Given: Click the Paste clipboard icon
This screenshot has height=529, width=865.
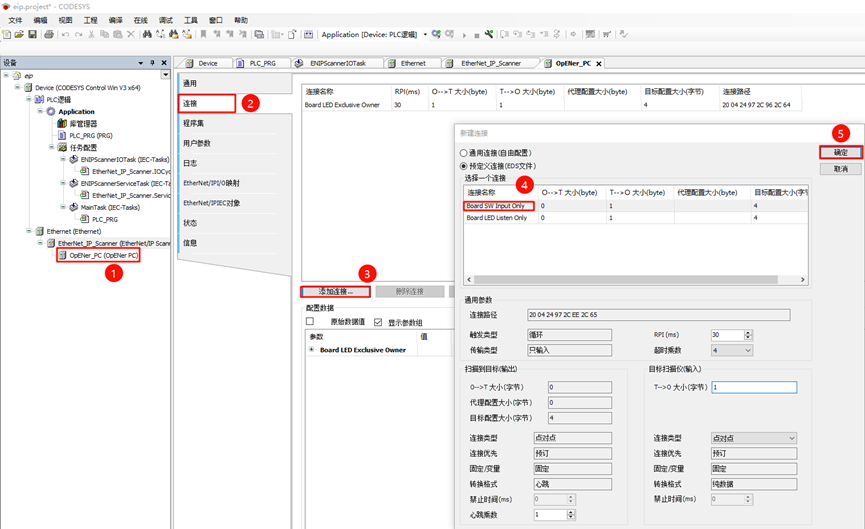Looking at the screenshot, I should tap(118, 34).
